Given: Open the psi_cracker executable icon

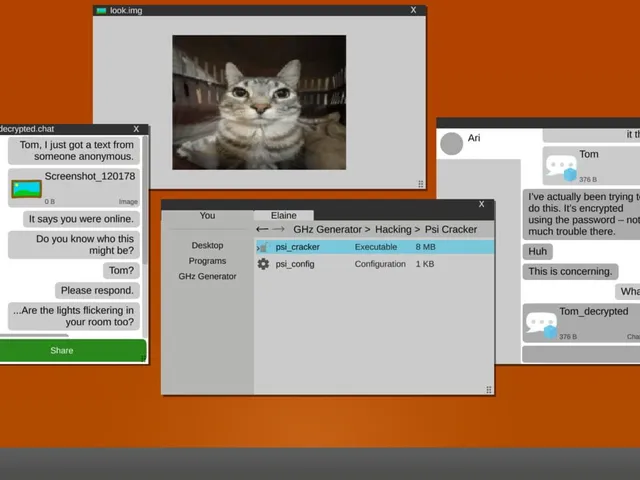Looking at the screenshot, I should click(x=263, y=247).
